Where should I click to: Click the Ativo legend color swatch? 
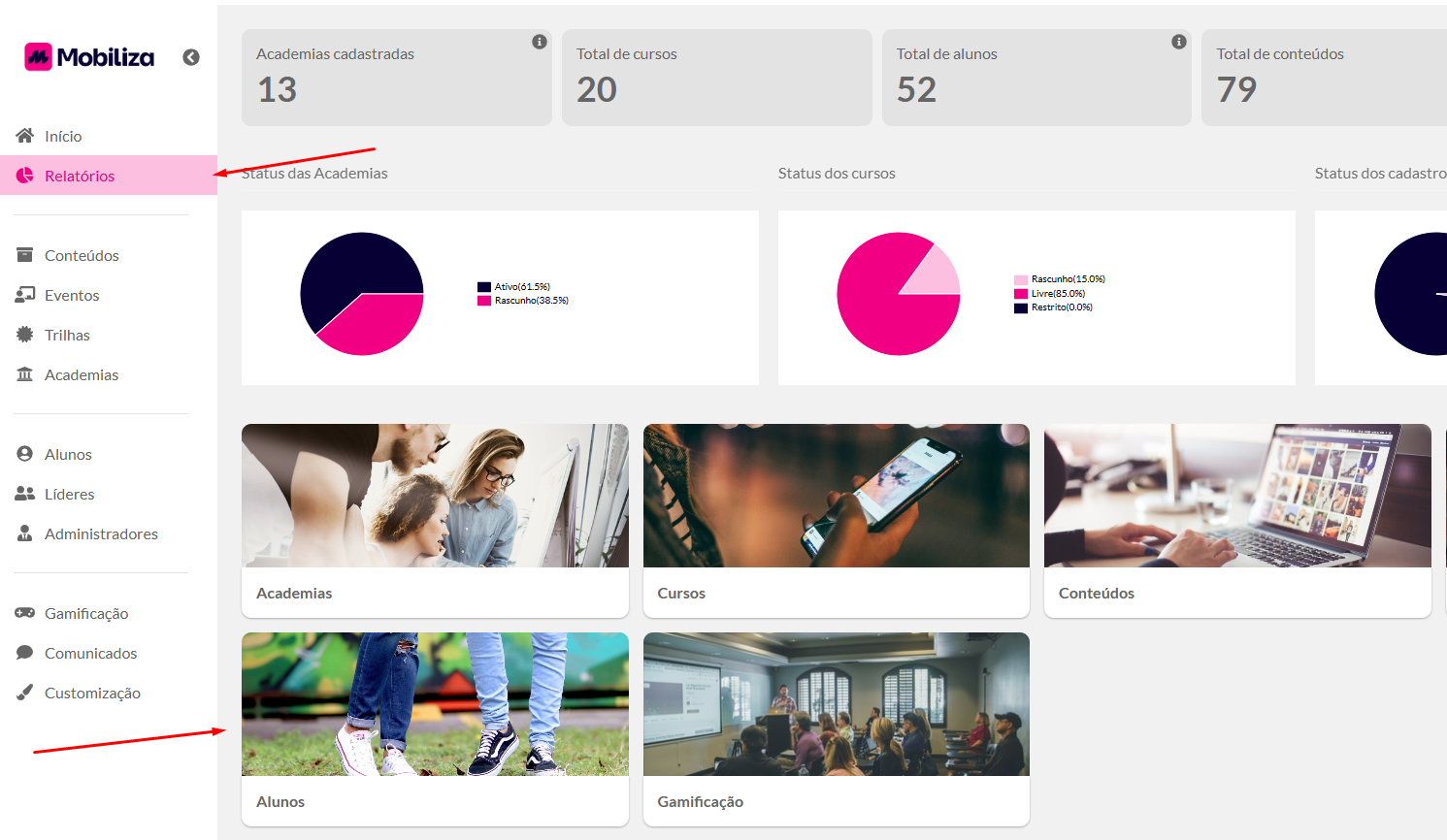pyautogui.click(x=484, y=287)
